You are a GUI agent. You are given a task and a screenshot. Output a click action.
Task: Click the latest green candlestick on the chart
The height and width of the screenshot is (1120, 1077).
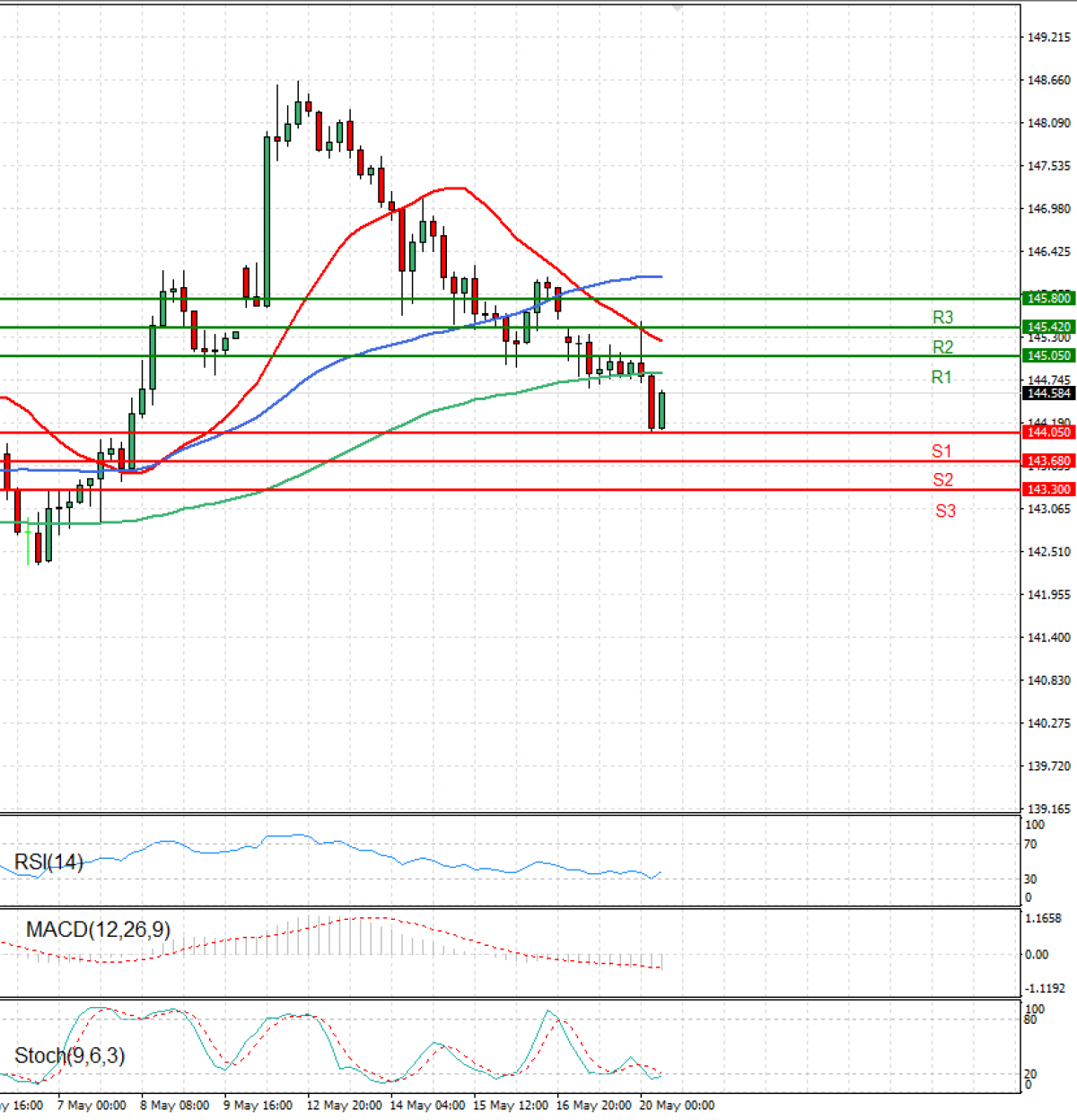point(661,410)
